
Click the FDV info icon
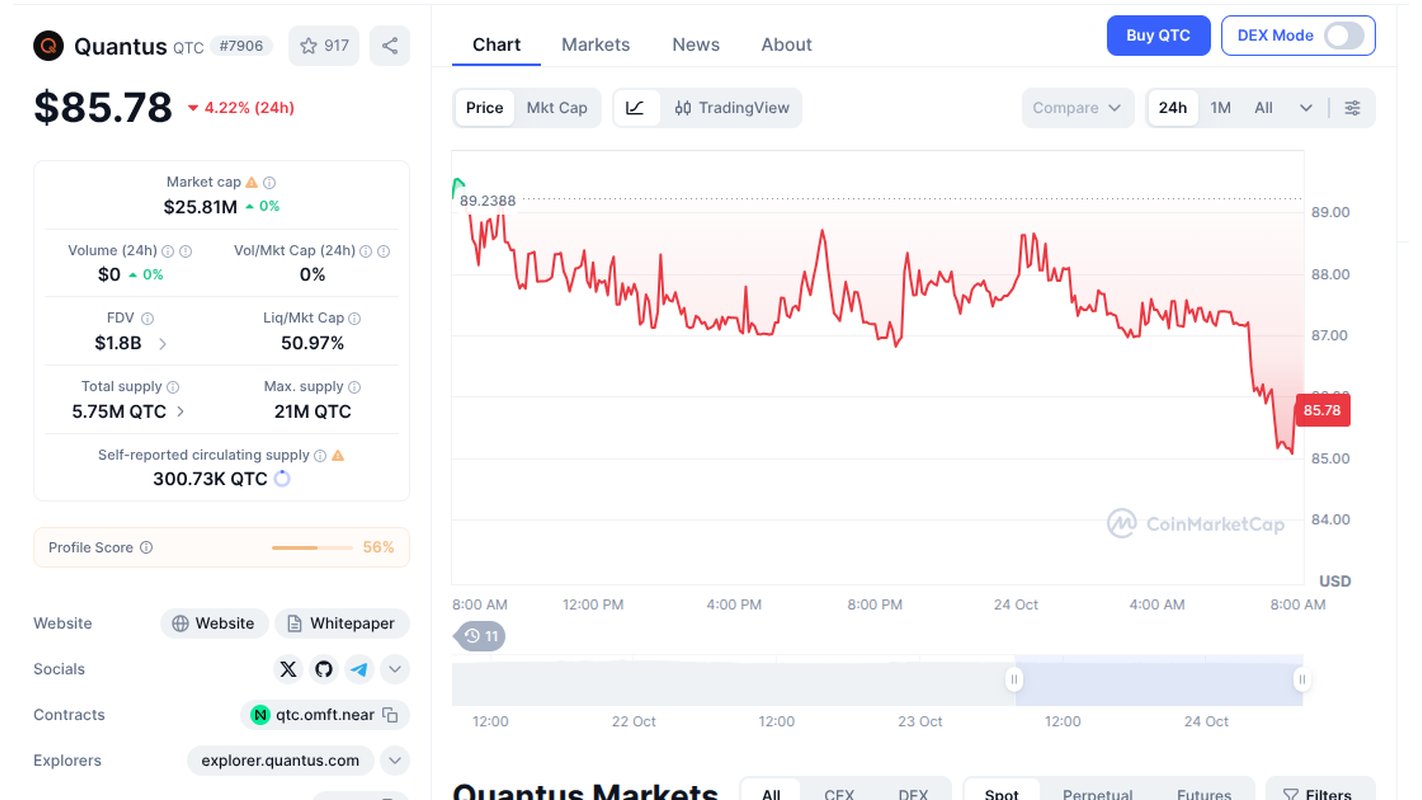point(147,318)
